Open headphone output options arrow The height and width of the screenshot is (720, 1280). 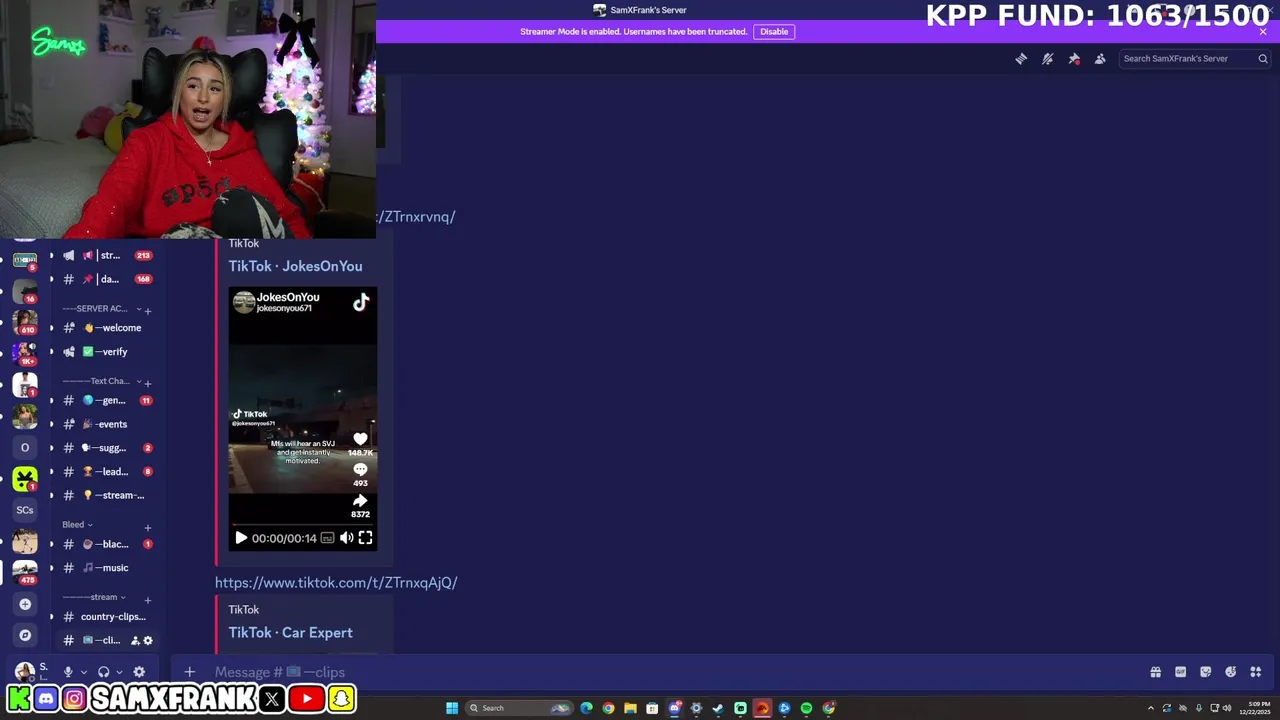coord(119,672)
